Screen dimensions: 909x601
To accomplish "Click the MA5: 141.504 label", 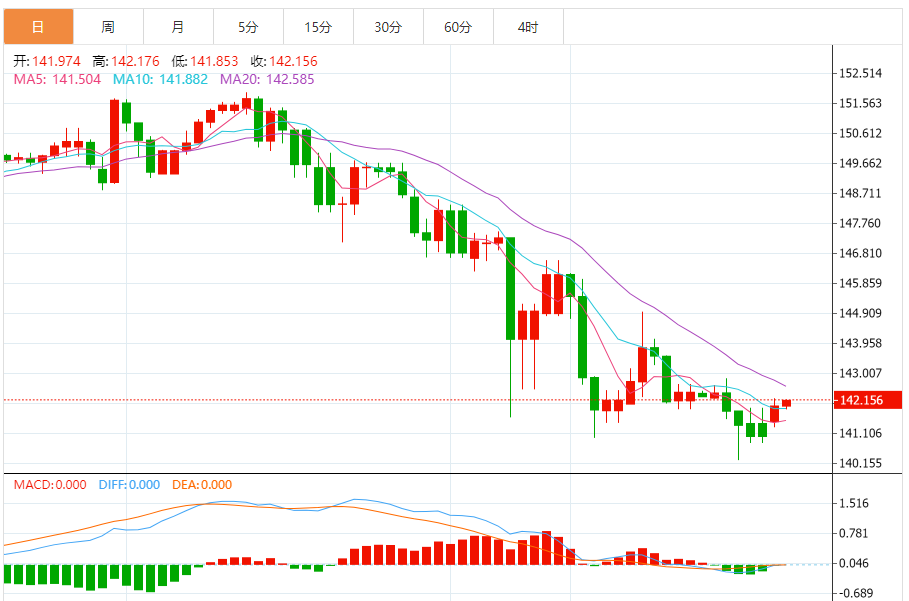I will click(57, 79).
